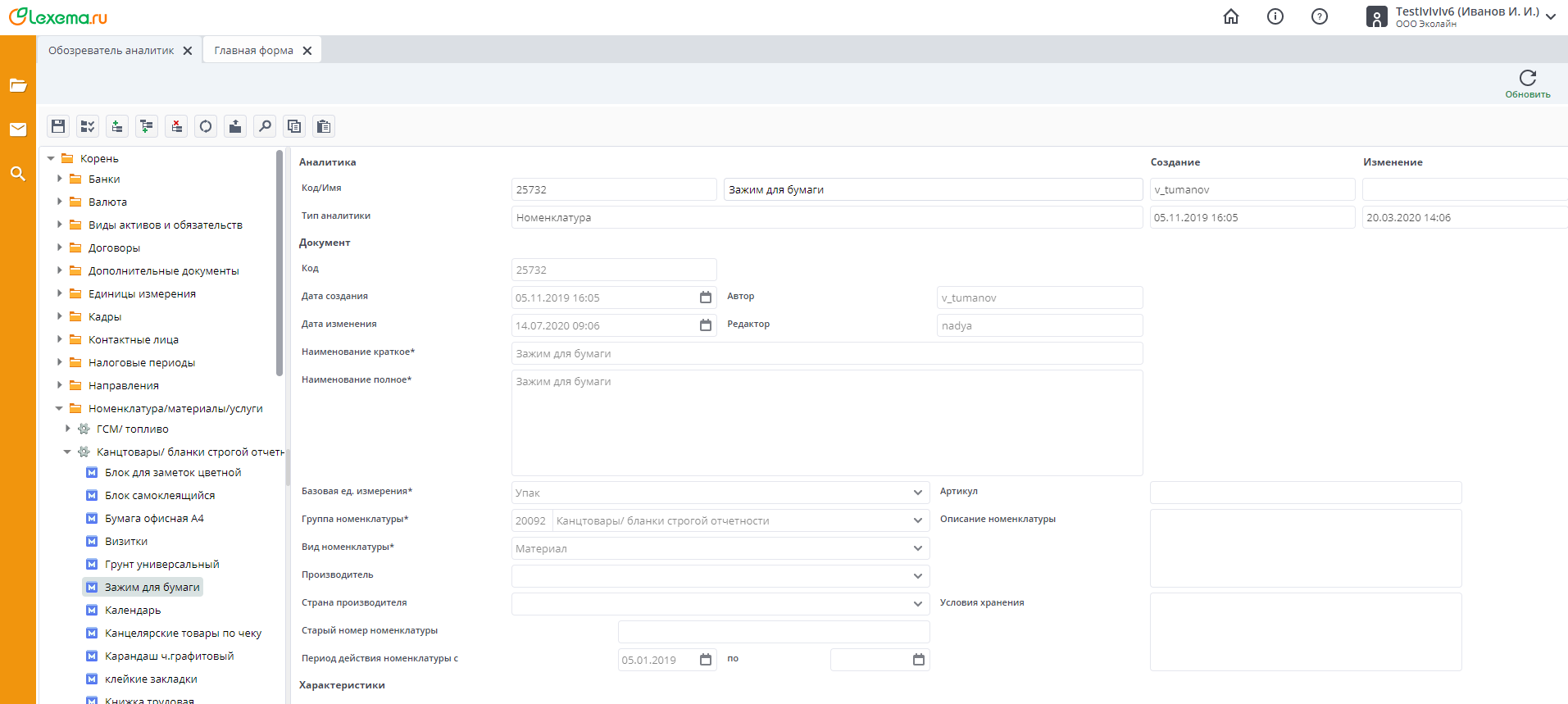Click the delete item icon with red X
Screen dimensions: 1568x704
[x=176, y=126]
